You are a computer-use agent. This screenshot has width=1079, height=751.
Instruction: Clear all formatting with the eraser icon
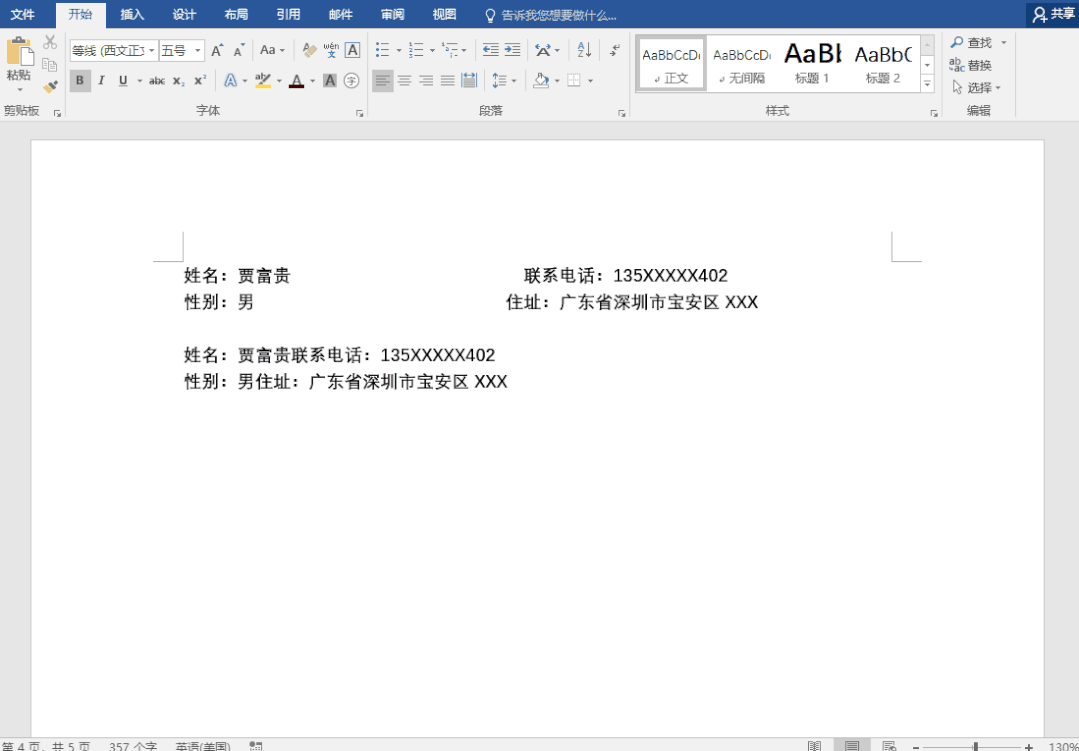(x=310, y=50)
